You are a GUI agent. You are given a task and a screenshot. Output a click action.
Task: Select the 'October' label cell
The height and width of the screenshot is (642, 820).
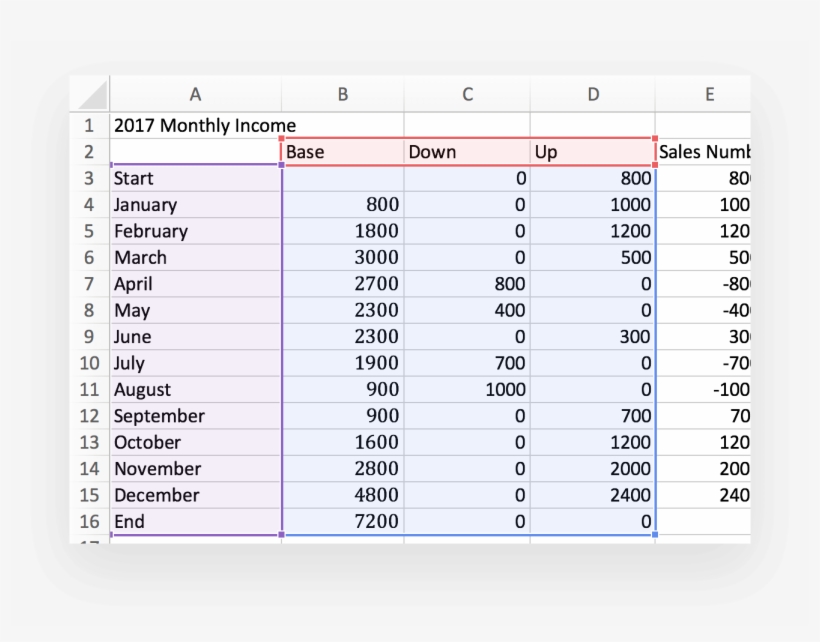196,442
